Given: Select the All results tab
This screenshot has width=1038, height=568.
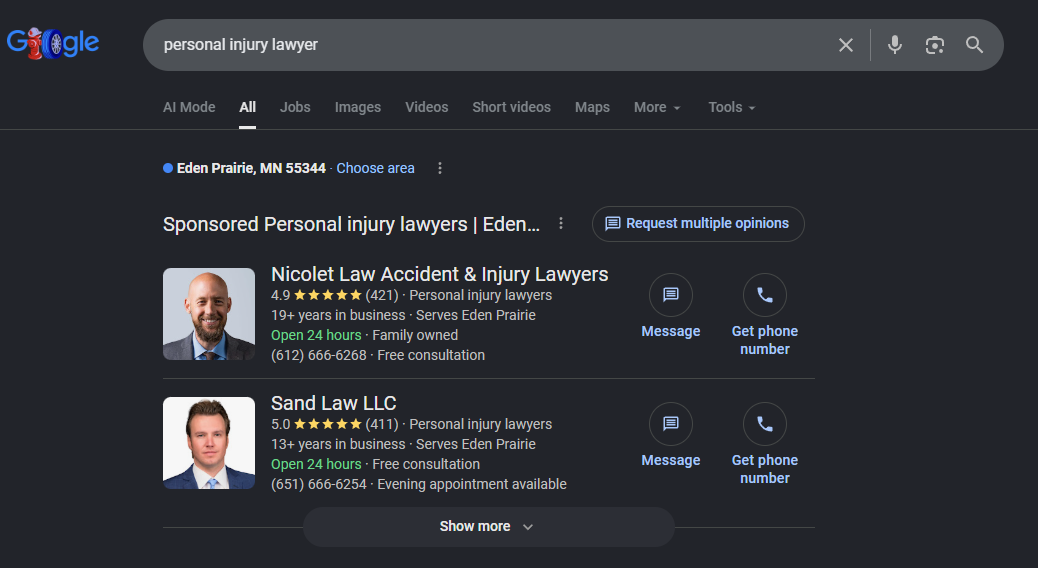Looking at the screenshot, I should coord(248,107).
